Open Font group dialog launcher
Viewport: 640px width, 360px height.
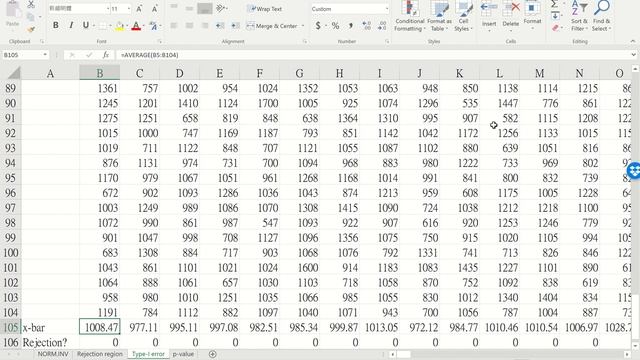pos(159,41)
